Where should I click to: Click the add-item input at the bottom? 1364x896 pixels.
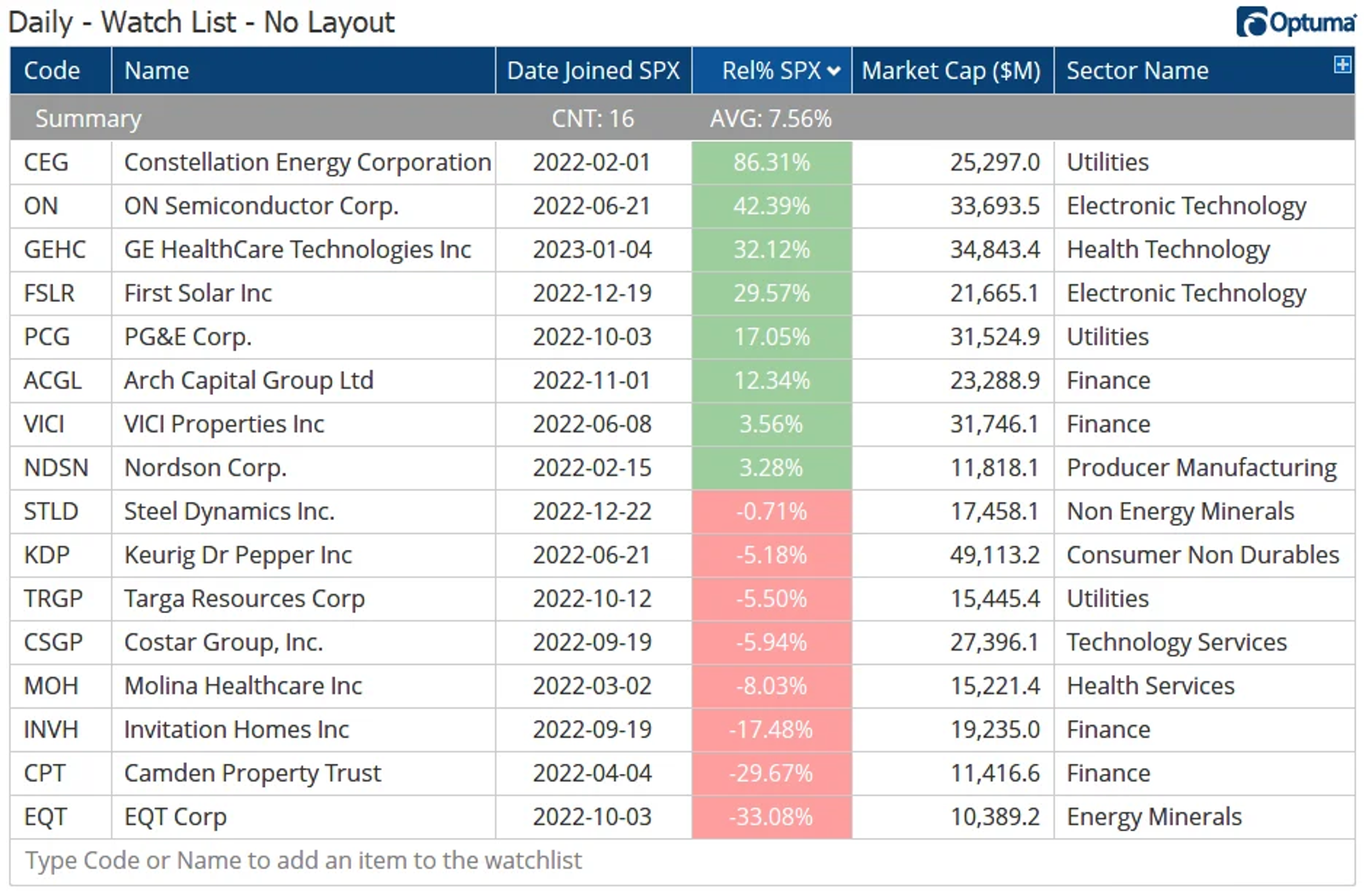click(682, 860)
